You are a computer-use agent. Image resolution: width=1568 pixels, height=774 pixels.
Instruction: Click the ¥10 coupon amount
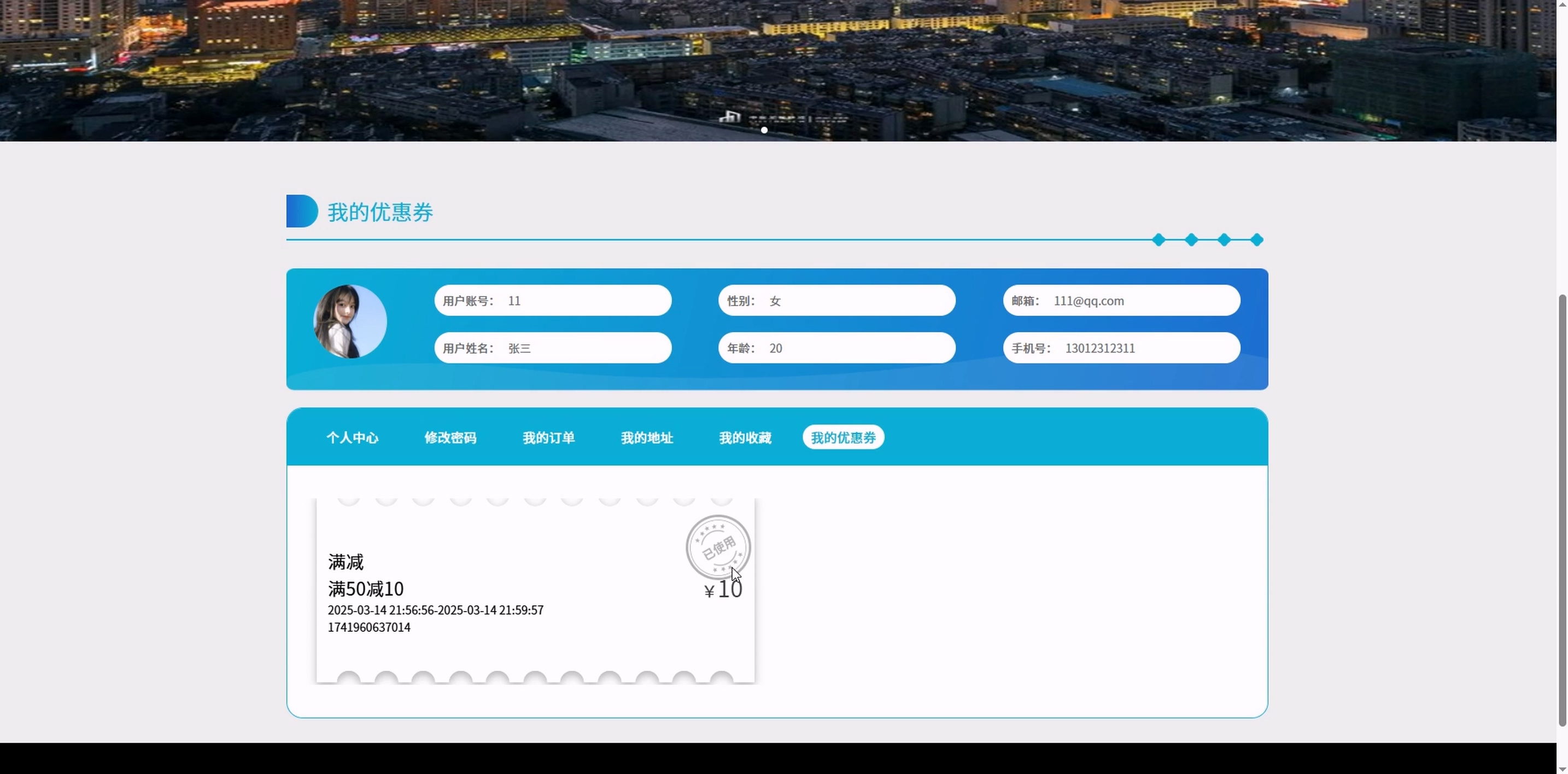pos(723,589)
